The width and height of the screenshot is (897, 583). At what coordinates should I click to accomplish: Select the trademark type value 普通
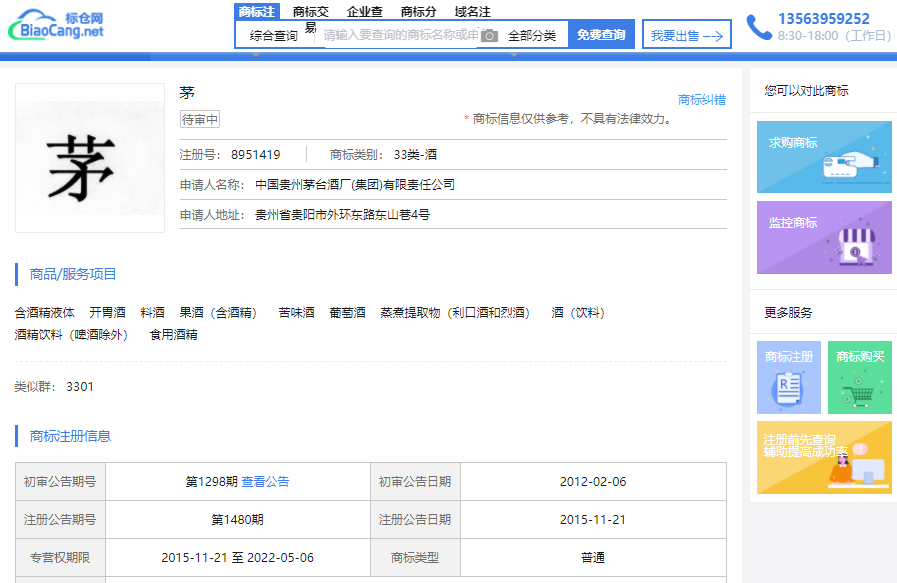point(593,557)
